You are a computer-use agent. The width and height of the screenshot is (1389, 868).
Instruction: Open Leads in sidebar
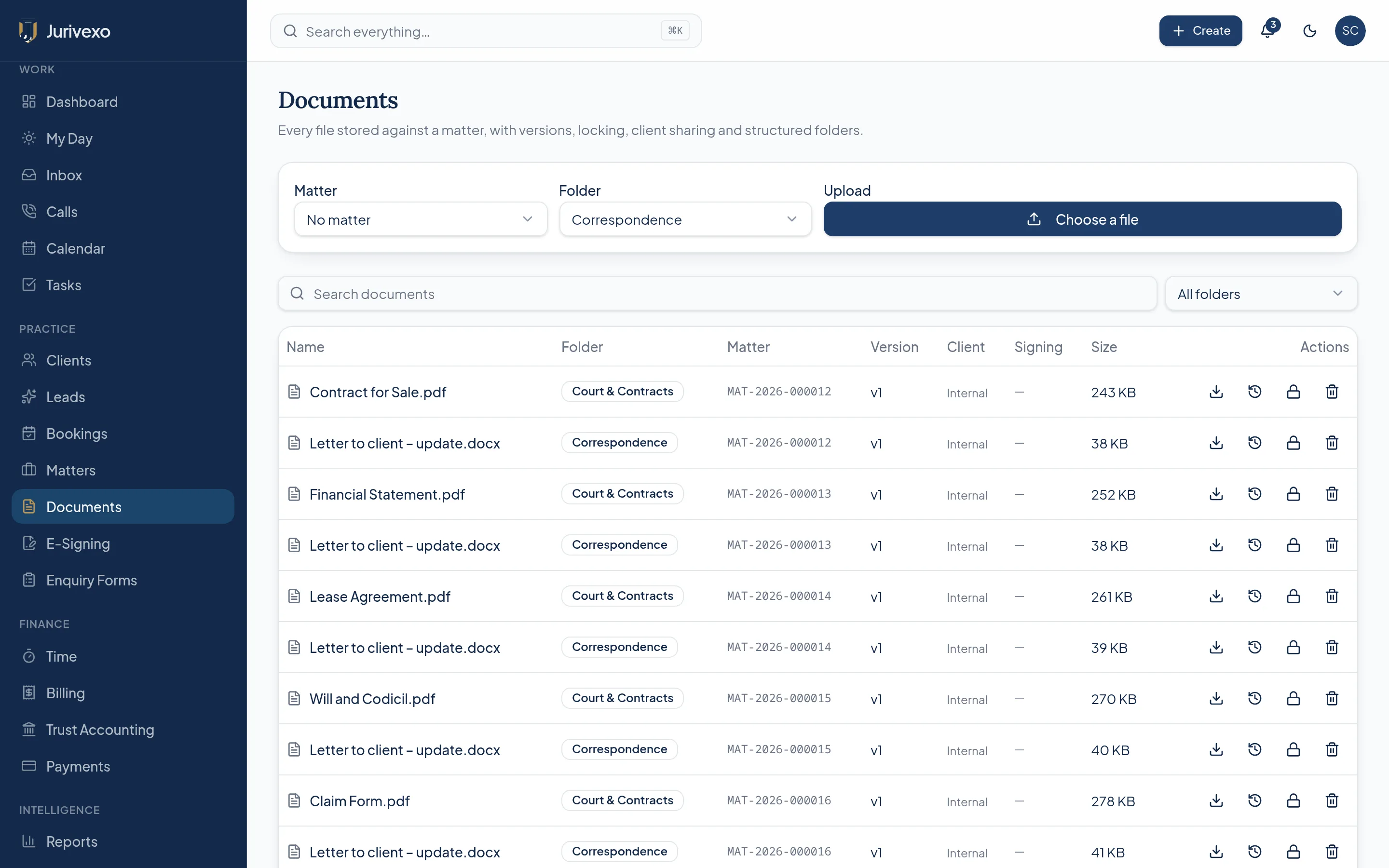click(123, 397)
